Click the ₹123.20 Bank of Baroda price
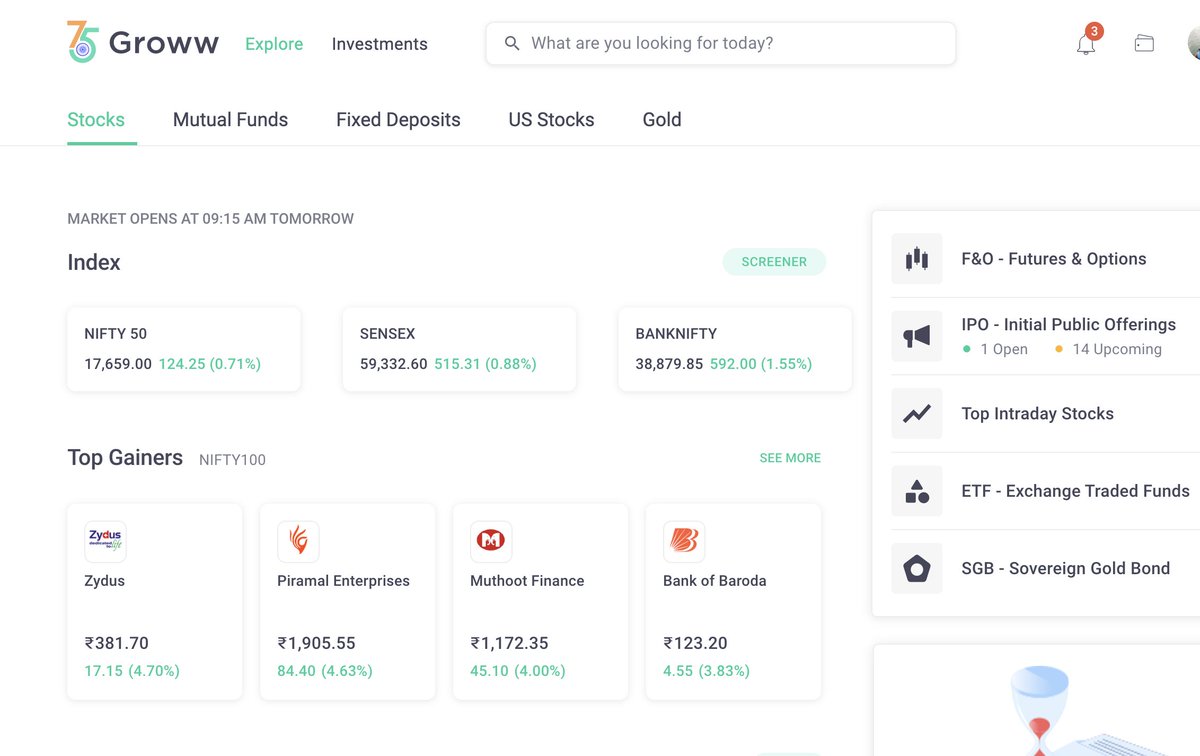This screenshot has width=1200, height=756. point(695,643)
